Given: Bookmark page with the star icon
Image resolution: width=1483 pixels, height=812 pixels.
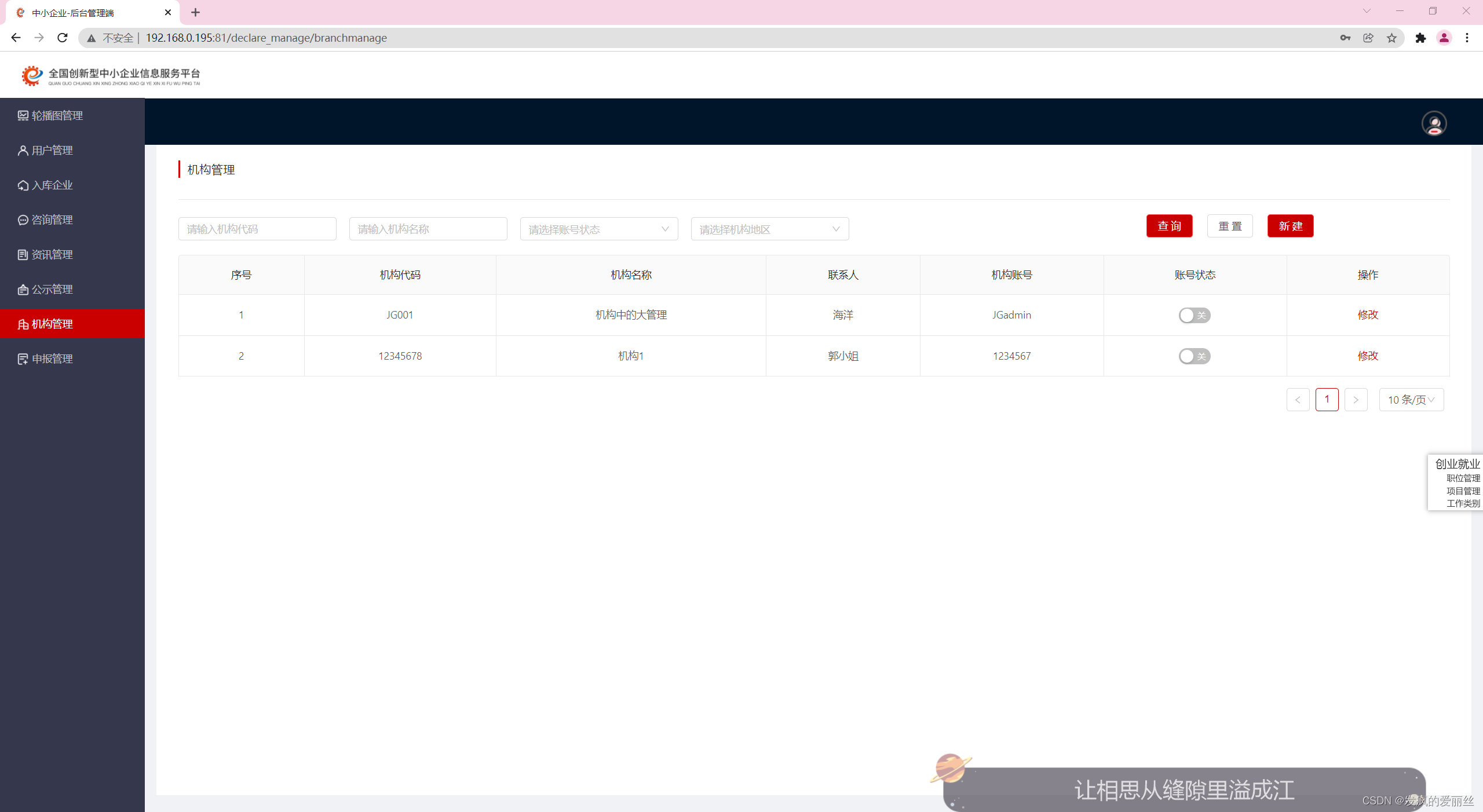Looking at the screenshot, I should (x=1391, y=38).
